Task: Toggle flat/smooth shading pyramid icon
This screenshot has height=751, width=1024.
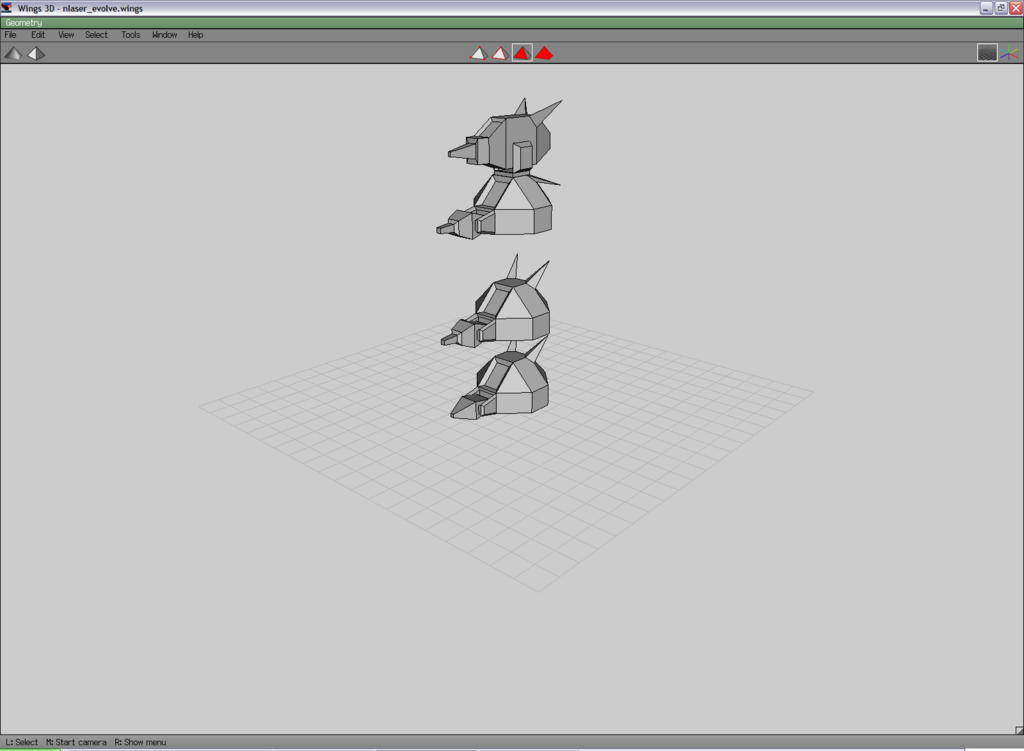Action: point(12,53)
